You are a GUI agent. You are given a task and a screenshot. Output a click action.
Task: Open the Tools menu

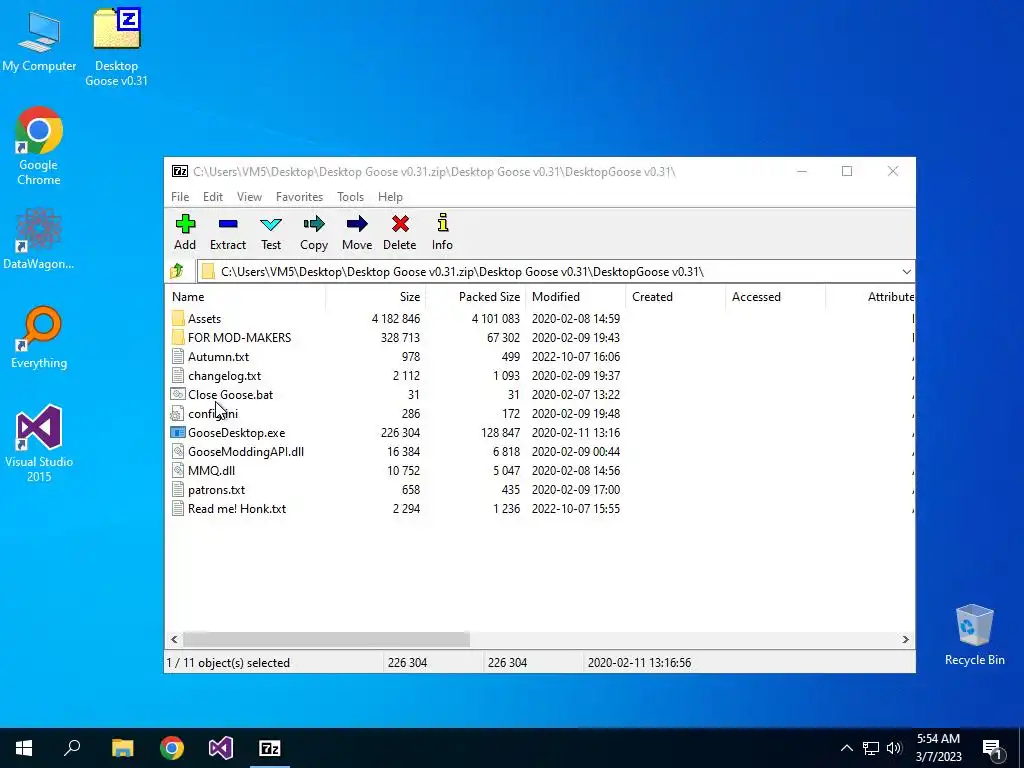coord(351,197)
